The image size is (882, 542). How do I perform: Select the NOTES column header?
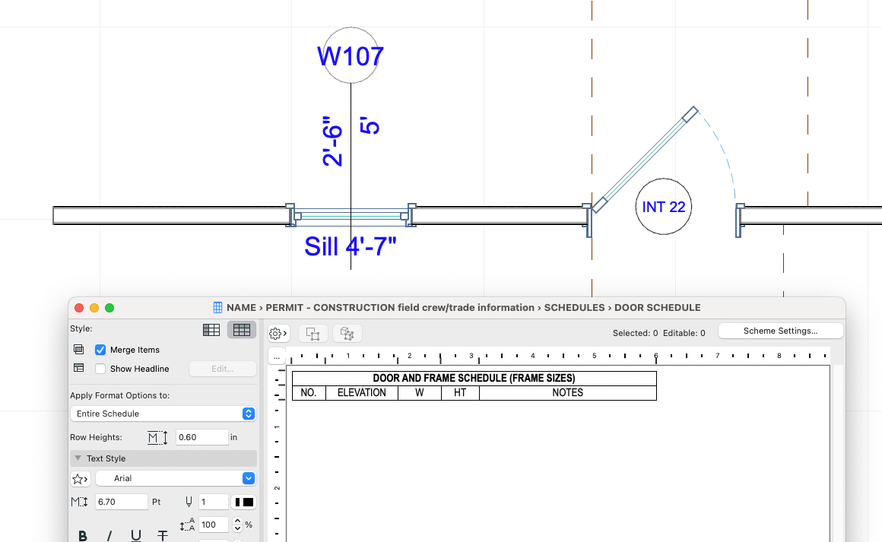[x=568, y=393]
